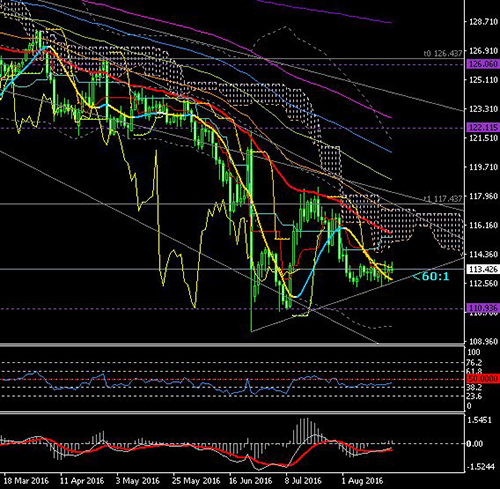Viewport: 500px width, 489px height.
Task: Click the 3 May 2016 date marker
Action: coord(138,481)
